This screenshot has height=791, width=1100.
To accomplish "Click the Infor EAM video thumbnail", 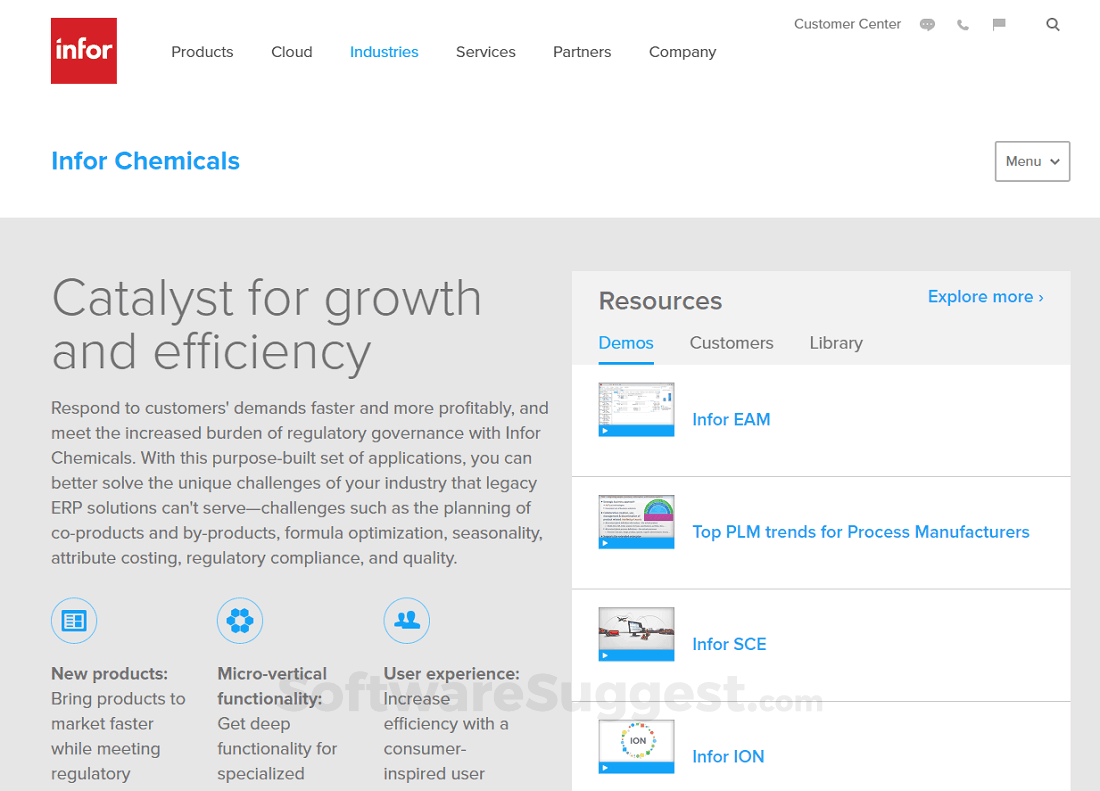I will [636, 410].
